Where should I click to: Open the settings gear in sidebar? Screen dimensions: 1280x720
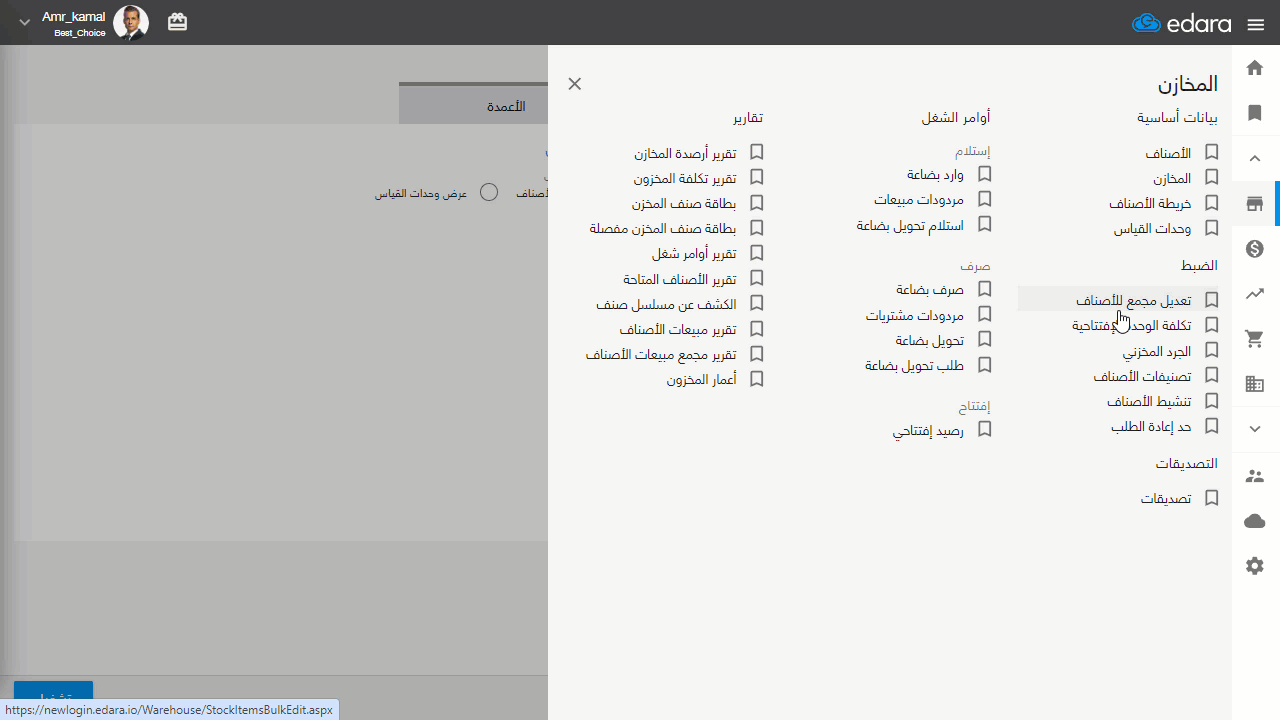click(1255, 566)
